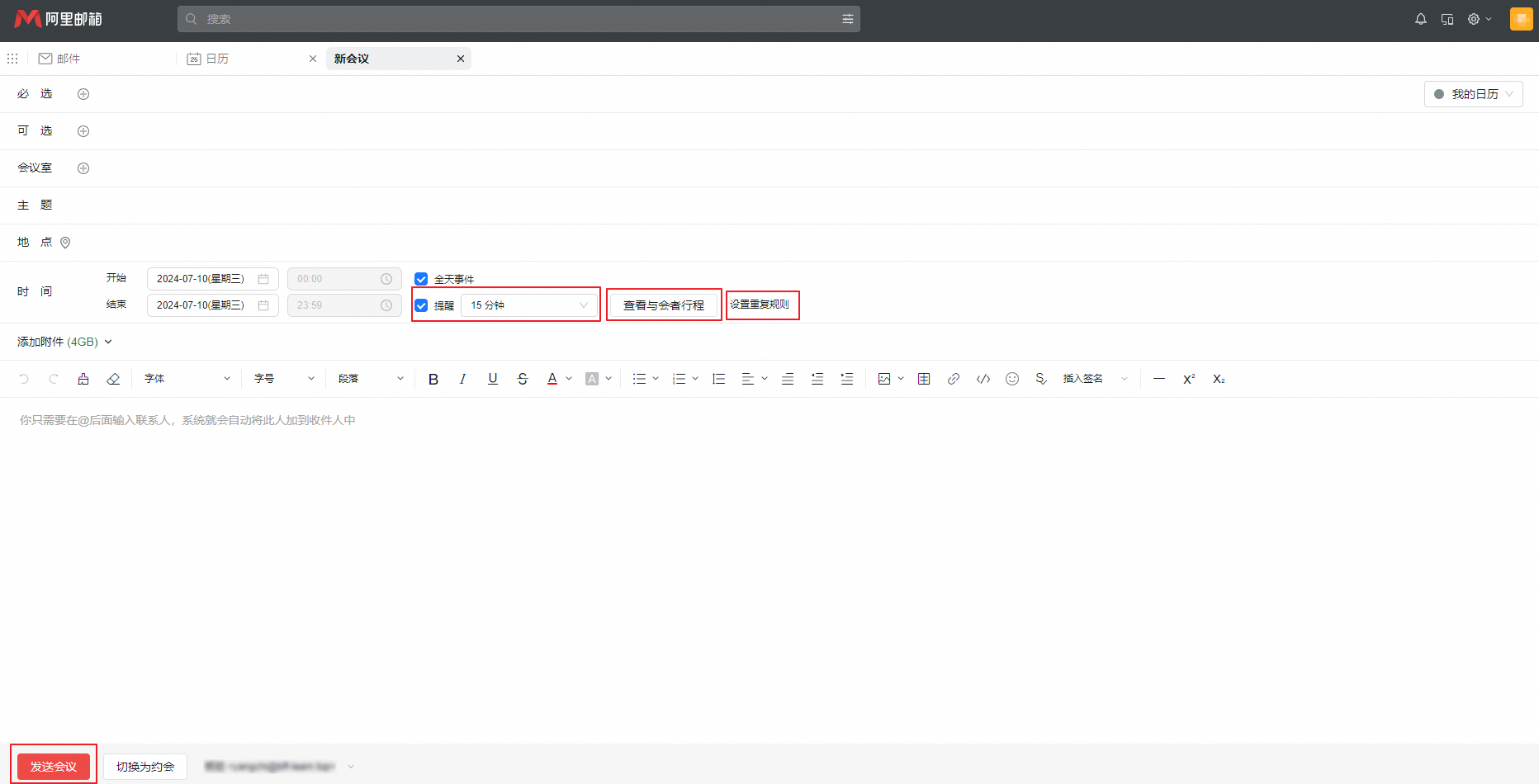
Task: Click the strikethrough icon
Action: [523, 379]
